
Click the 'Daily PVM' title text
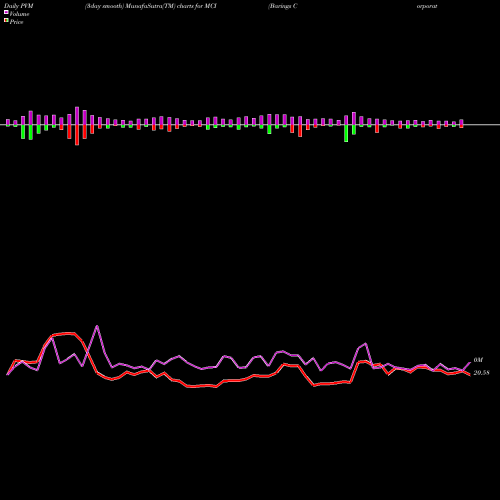19,6
